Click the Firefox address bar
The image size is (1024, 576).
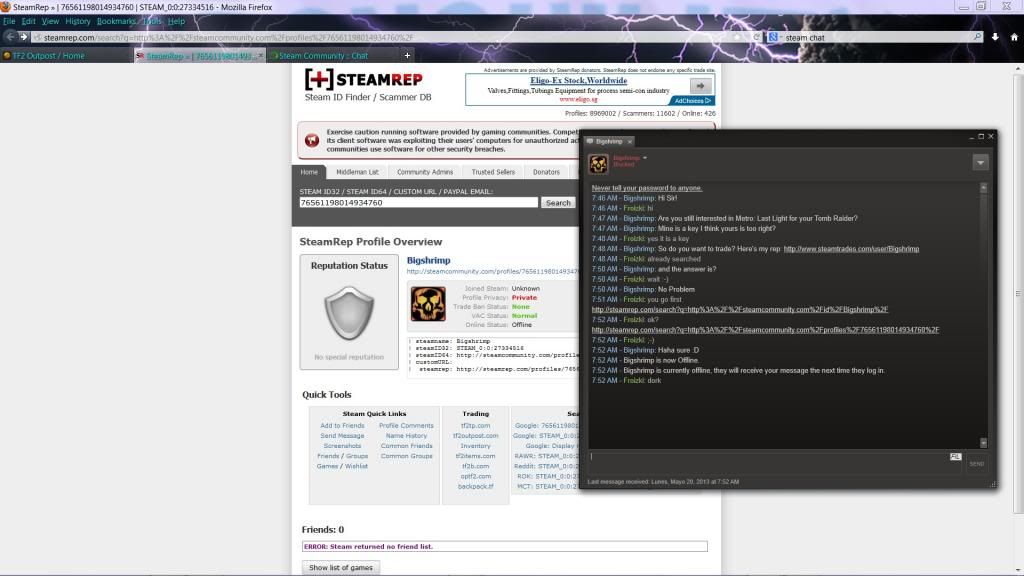pos(392,37)
